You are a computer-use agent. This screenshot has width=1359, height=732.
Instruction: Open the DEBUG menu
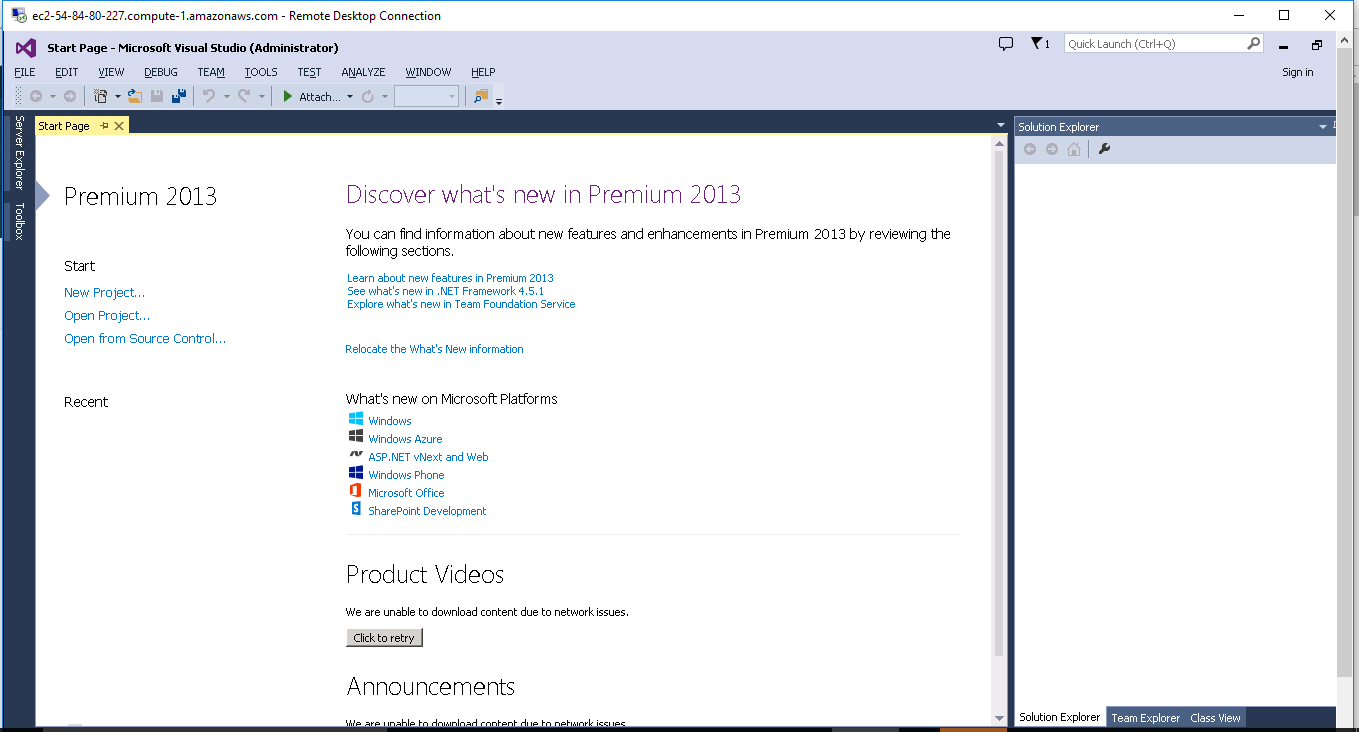161,72
